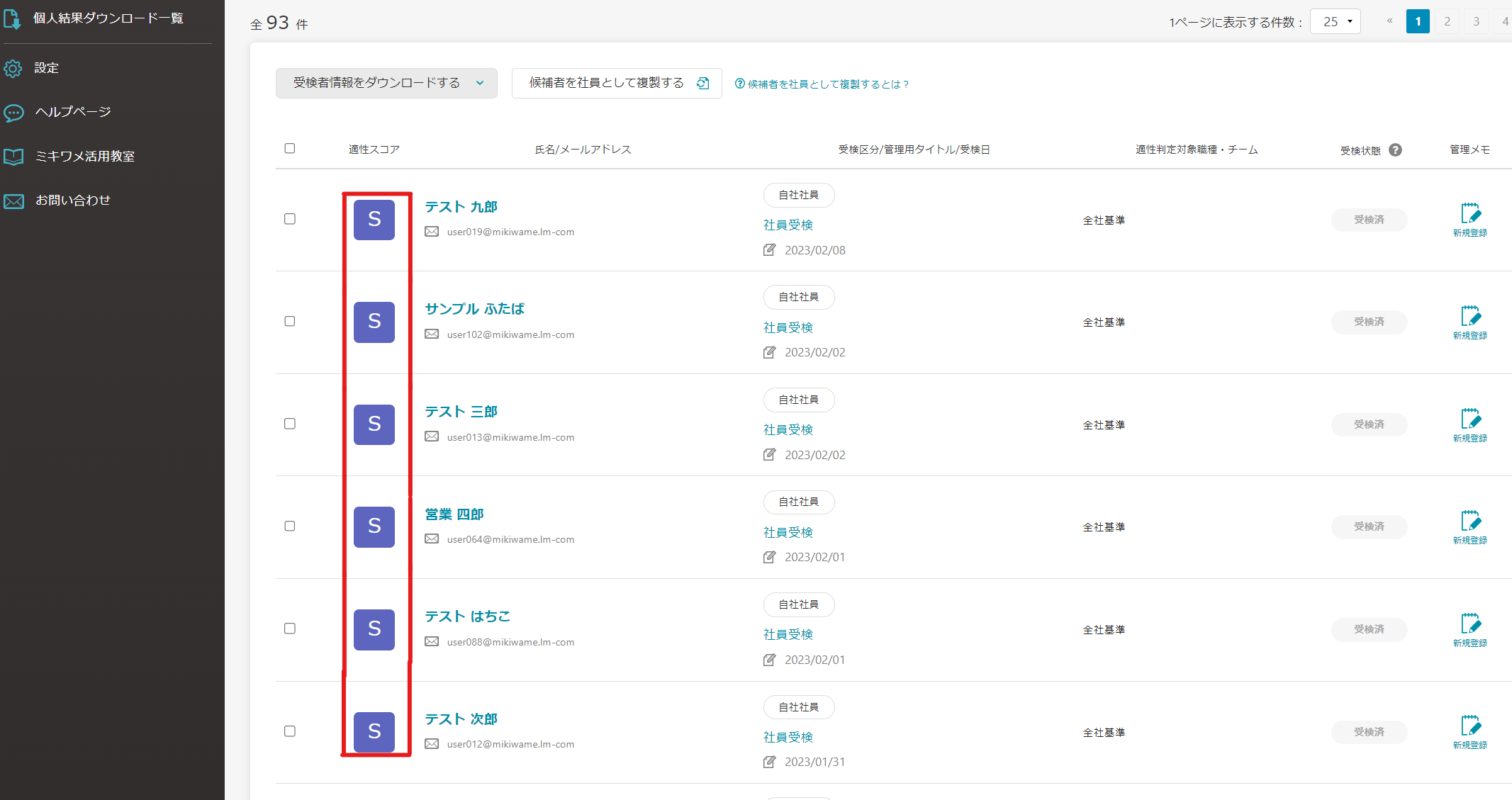
Task: Open the 候補者を社員として複製するとは？ help link
Action: point(822,84)
